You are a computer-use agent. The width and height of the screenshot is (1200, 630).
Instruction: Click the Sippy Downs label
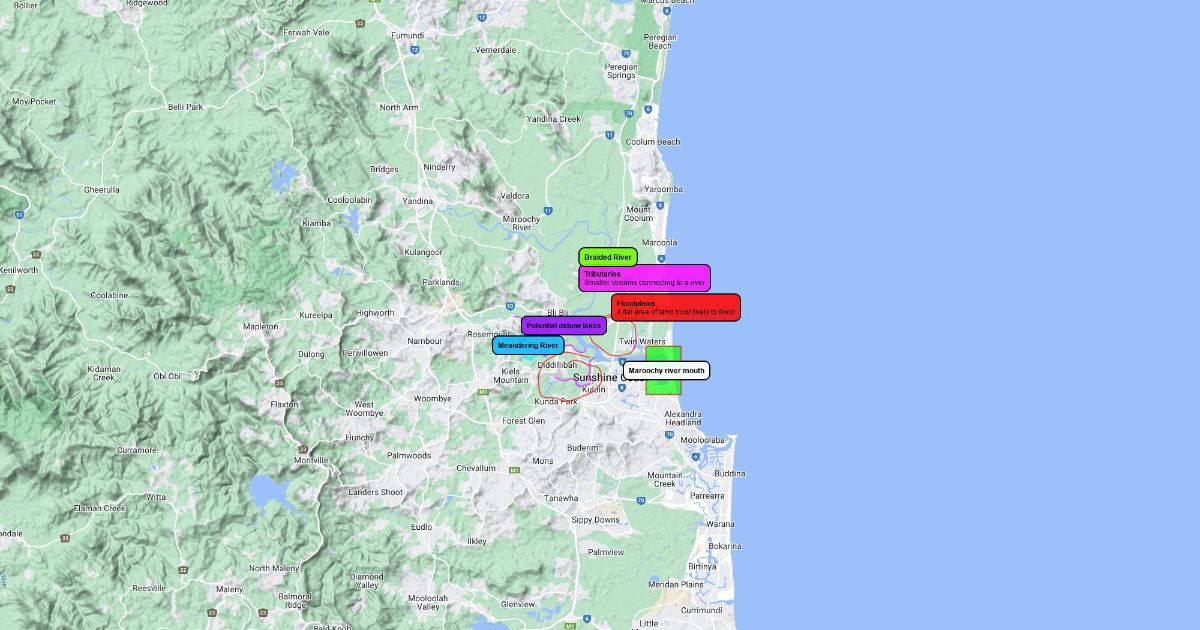[x=595, y=520]
